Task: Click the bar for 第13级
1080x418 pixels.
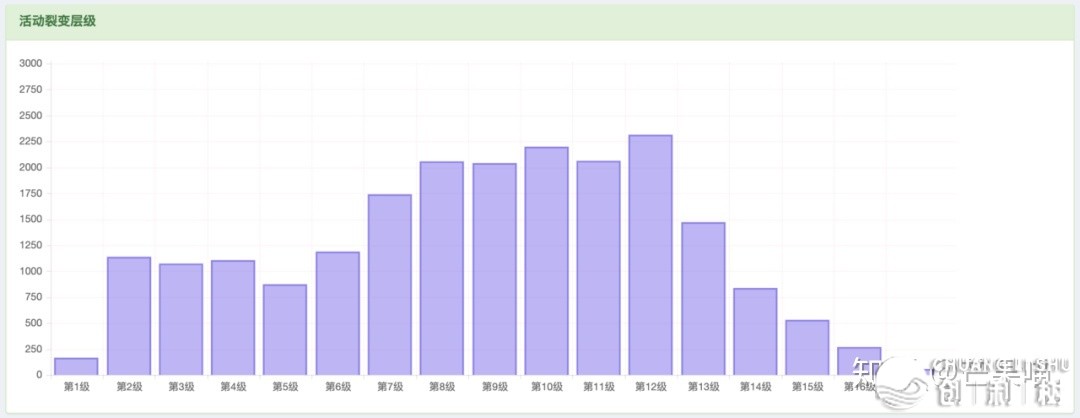Action: (703, 299)
